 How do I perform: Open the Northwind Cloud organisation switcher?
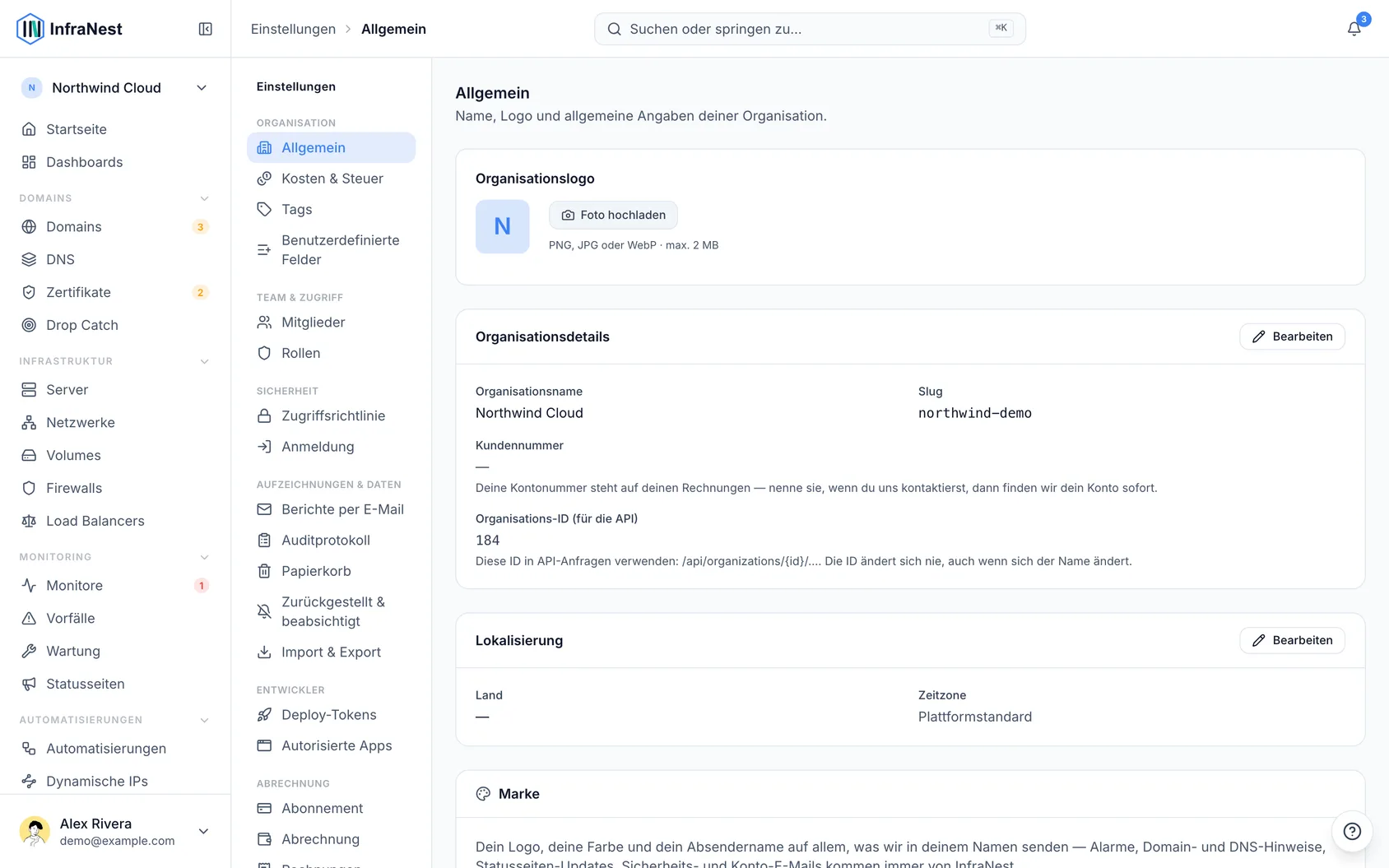[x=115, y=88]
